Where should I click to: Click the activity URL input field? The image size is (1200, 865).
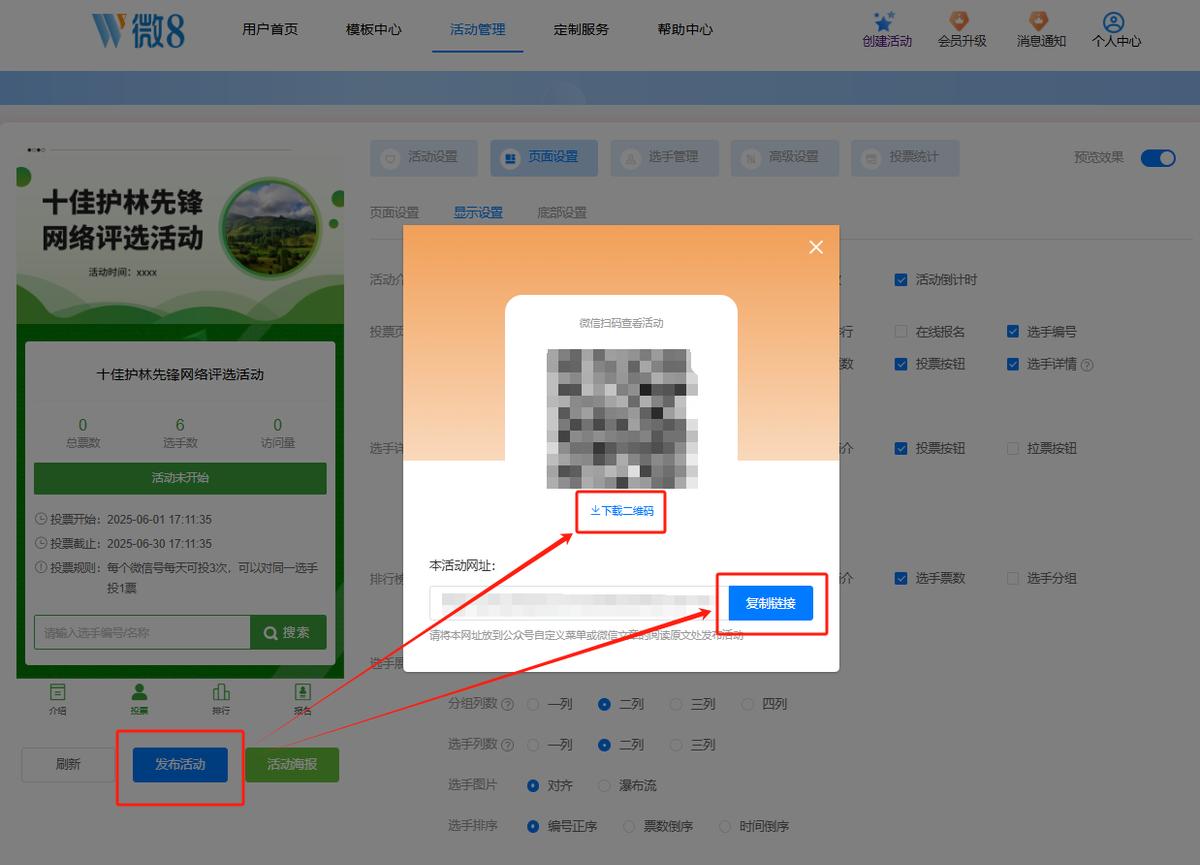(x=573, y=604)
